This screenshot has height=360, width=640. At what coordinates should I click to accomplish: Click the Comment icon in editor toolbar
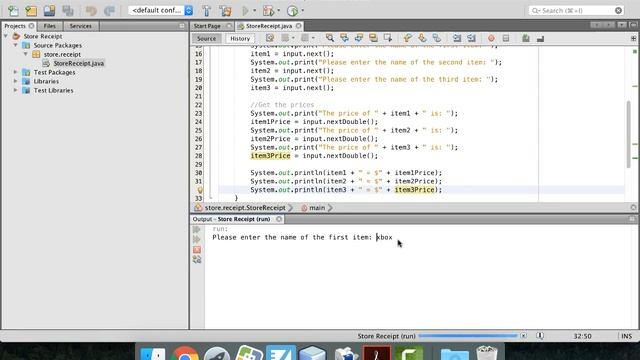click(x=526, y=38)
